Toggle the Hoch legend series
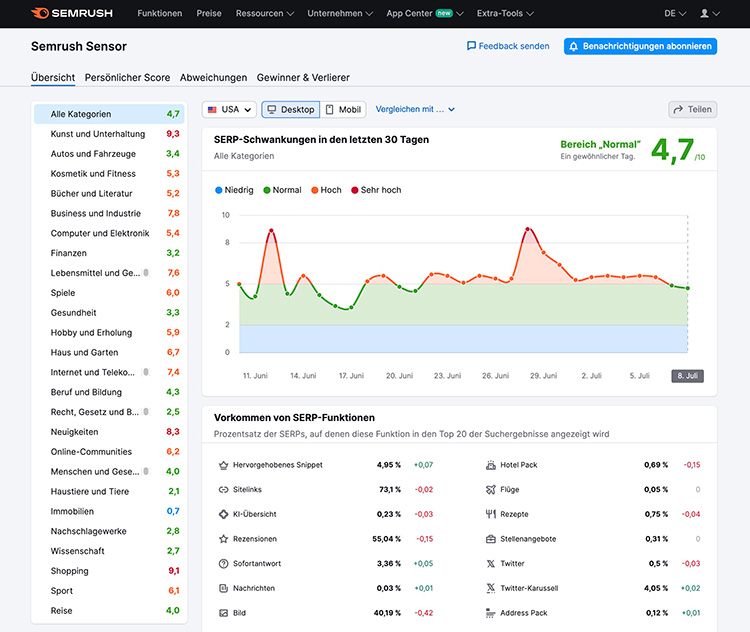 (x=326, y=190)
